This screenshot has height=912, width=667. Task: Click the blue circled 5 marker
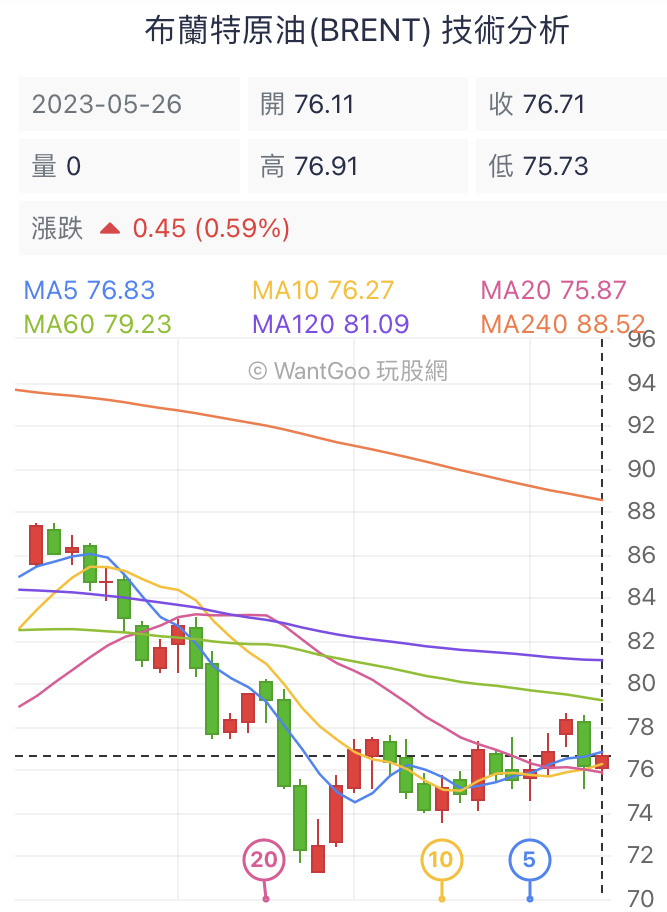(529, 859)
